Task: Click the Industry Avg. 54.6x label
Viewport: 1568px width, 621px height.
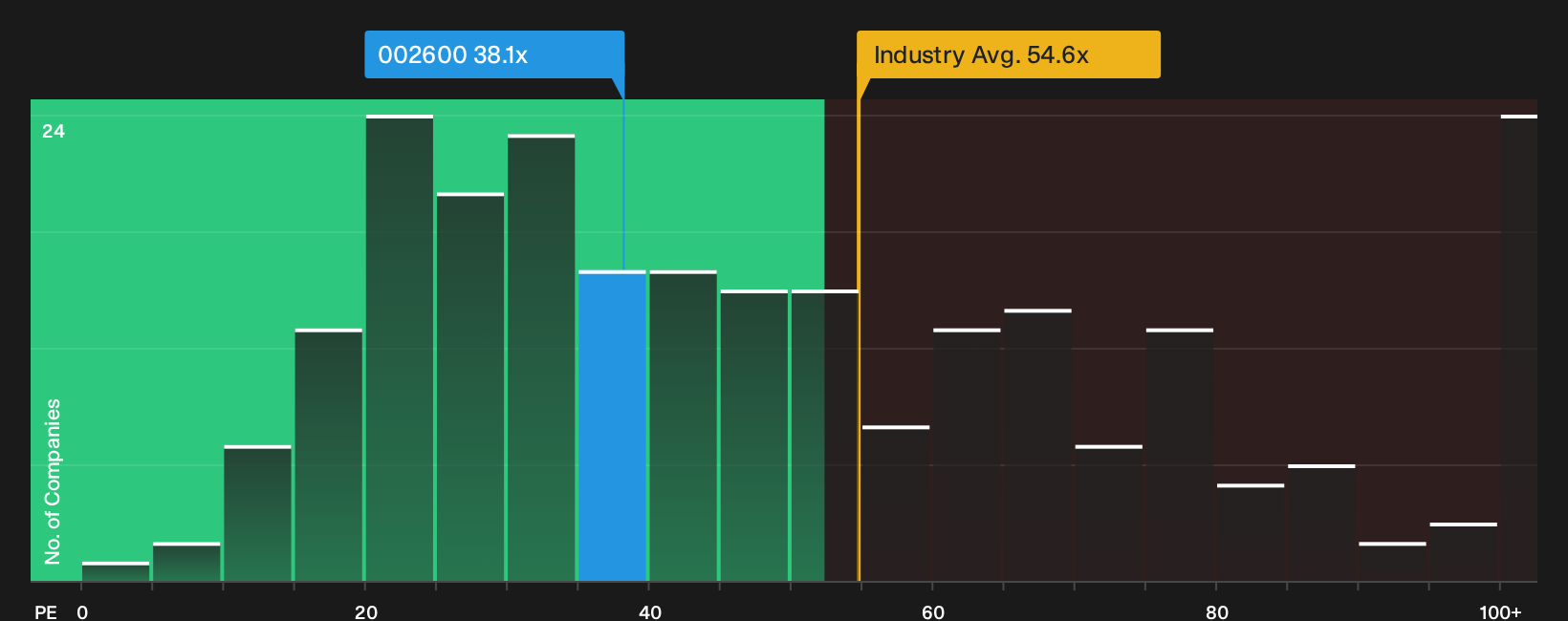Action: pyautogui.click(x=1009, y=54)
